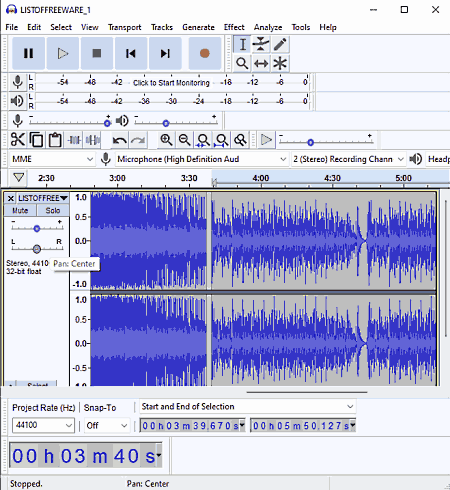Click the playback meter speaker icon
The height and width of the screenshot is (490, 450).
click(x=17, y=101)
